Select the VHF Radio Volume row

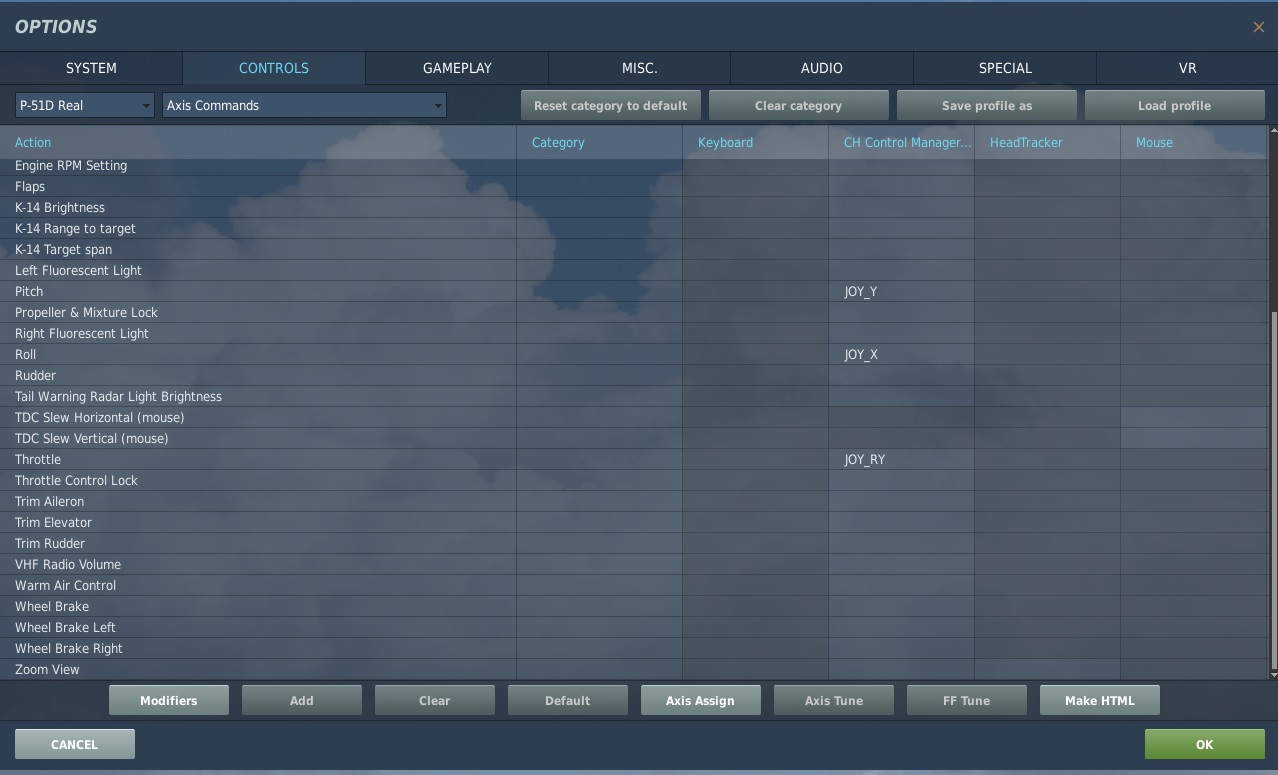click(x=633, y=564)
